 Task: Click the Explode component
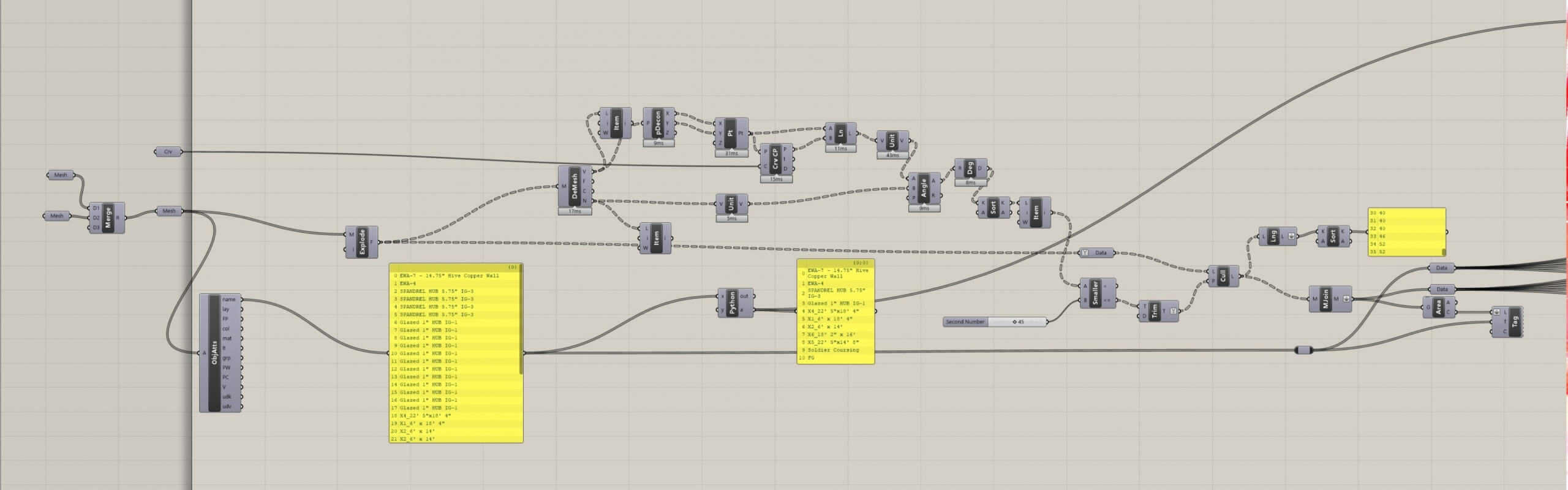(363, 242)
